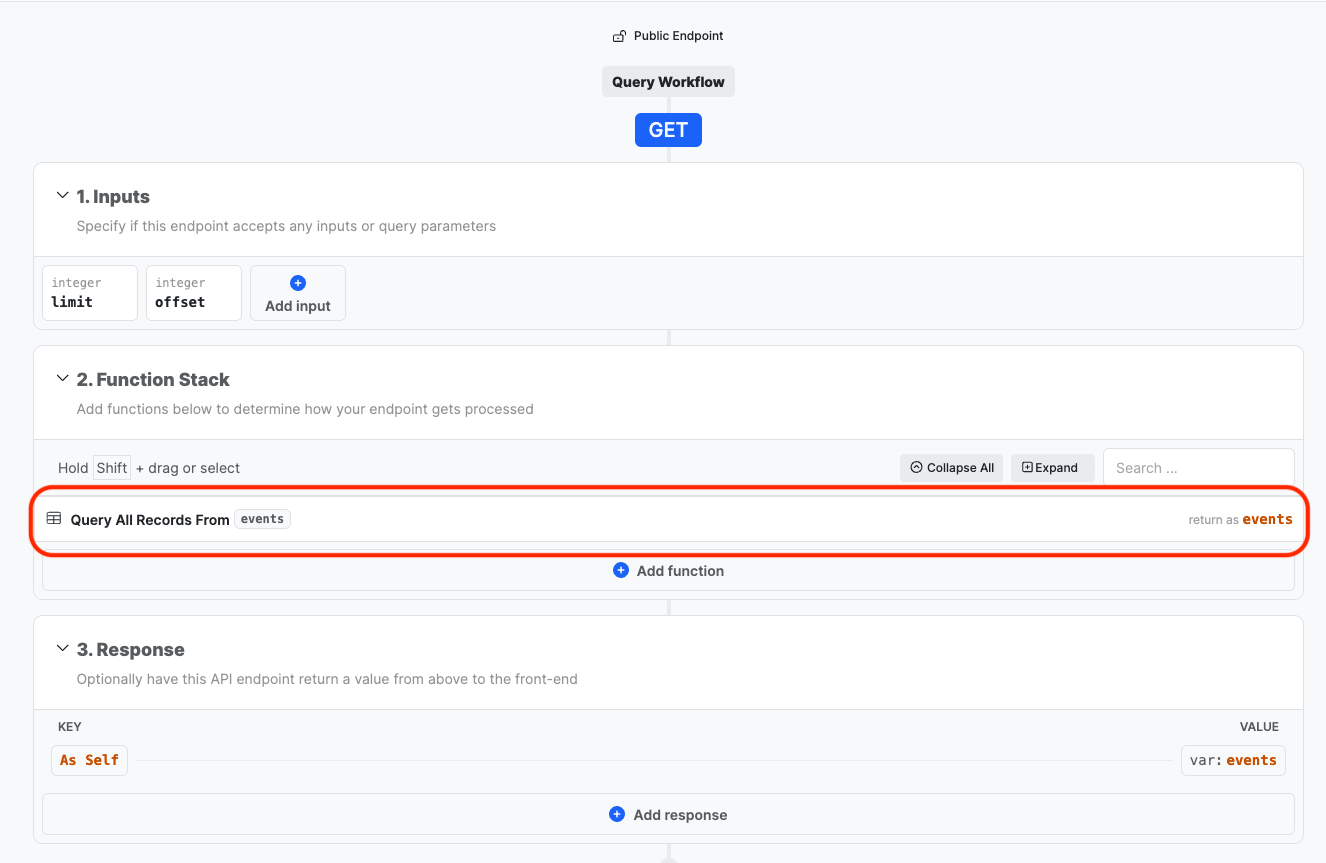The image size is (1326, 863).
Task: Collapse the 3. Response section chevron
Action: click(x=62, y=649)
